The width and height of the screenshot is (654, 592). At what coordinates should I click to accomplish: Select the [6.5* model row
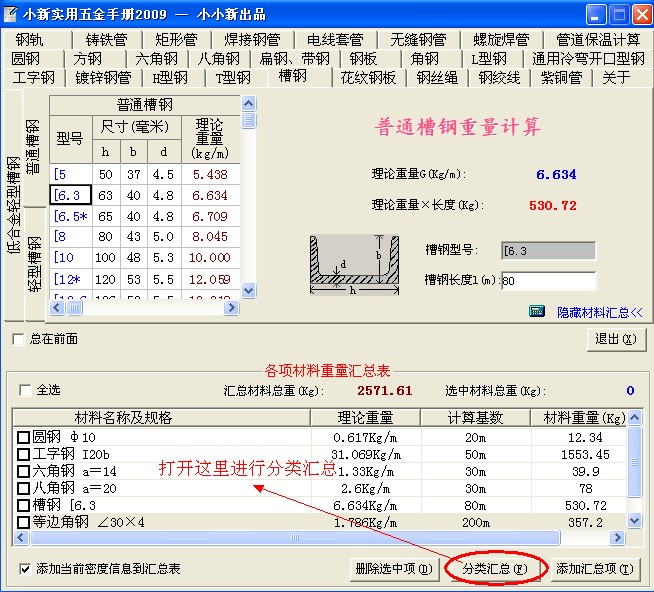tap(144, 216)
